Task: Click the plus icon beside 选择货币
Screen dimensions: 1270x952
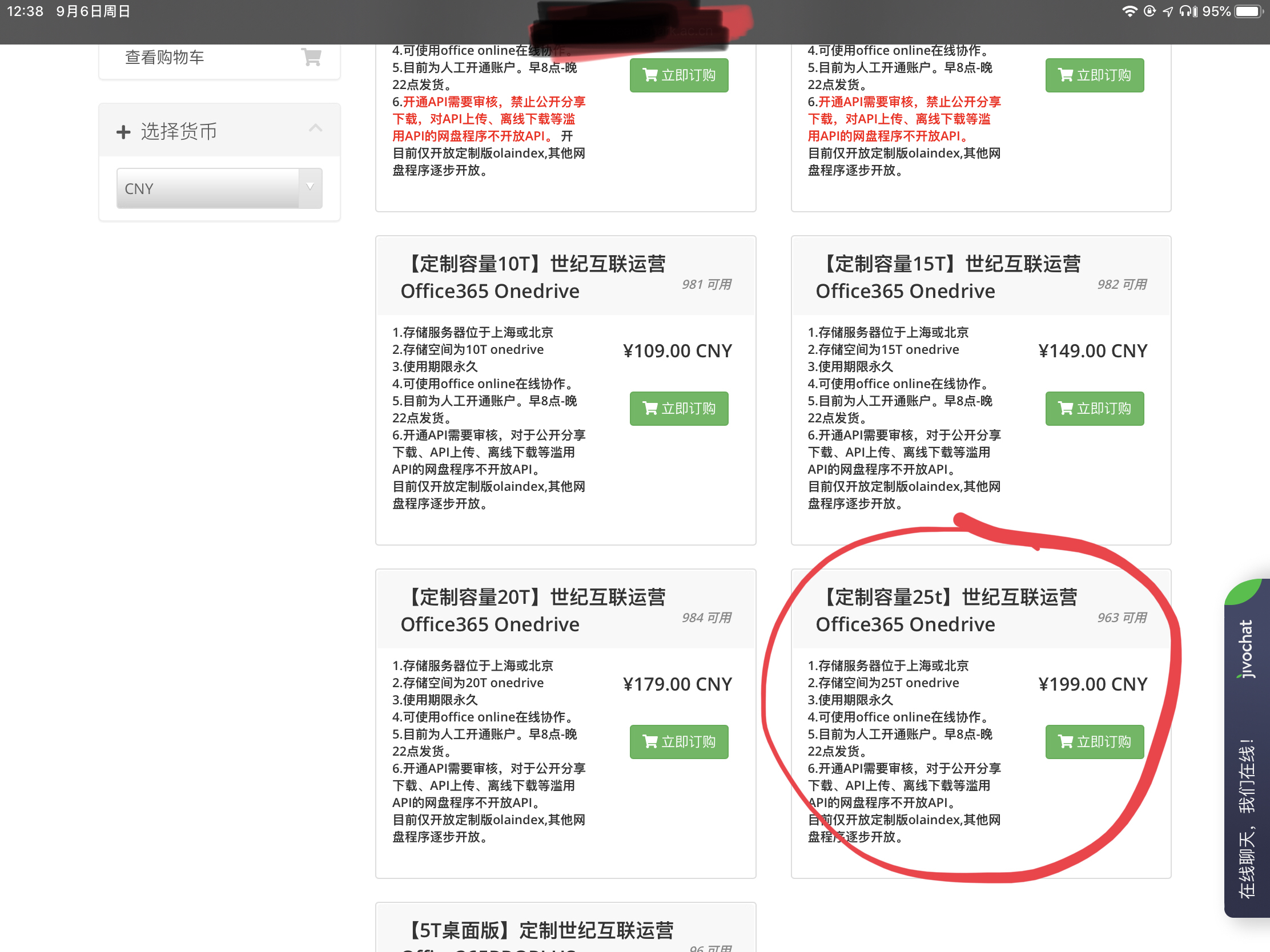Action: tap(123, 132)
